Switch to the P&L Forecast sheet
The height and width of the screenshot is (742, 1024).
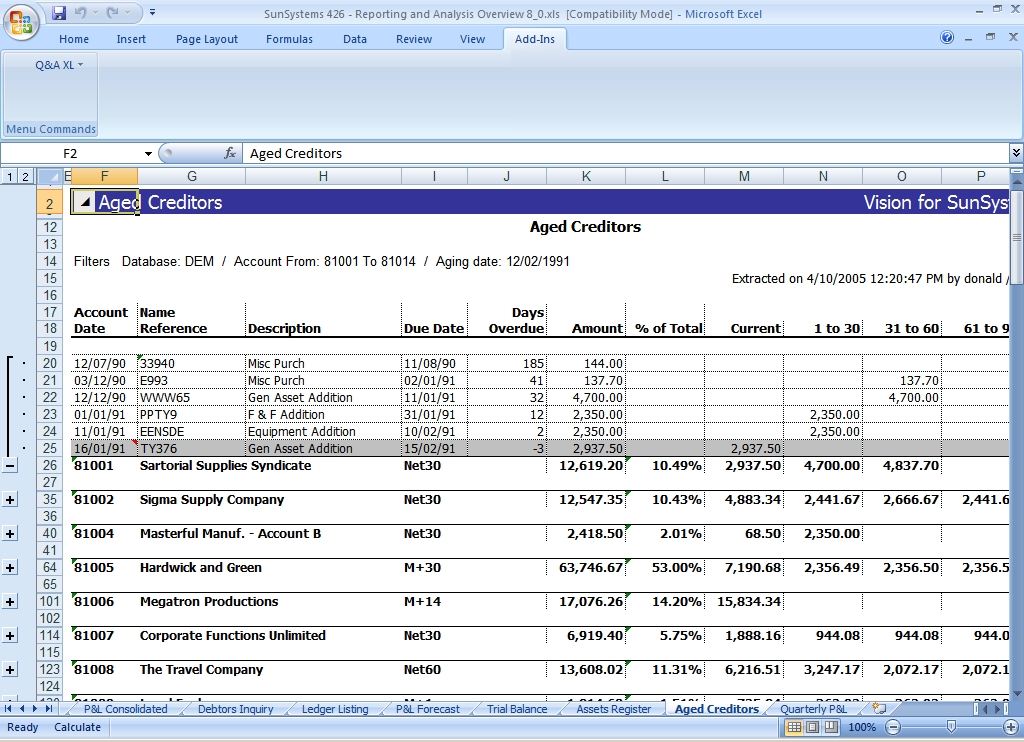pyautogui.click(x=428, y=709)
